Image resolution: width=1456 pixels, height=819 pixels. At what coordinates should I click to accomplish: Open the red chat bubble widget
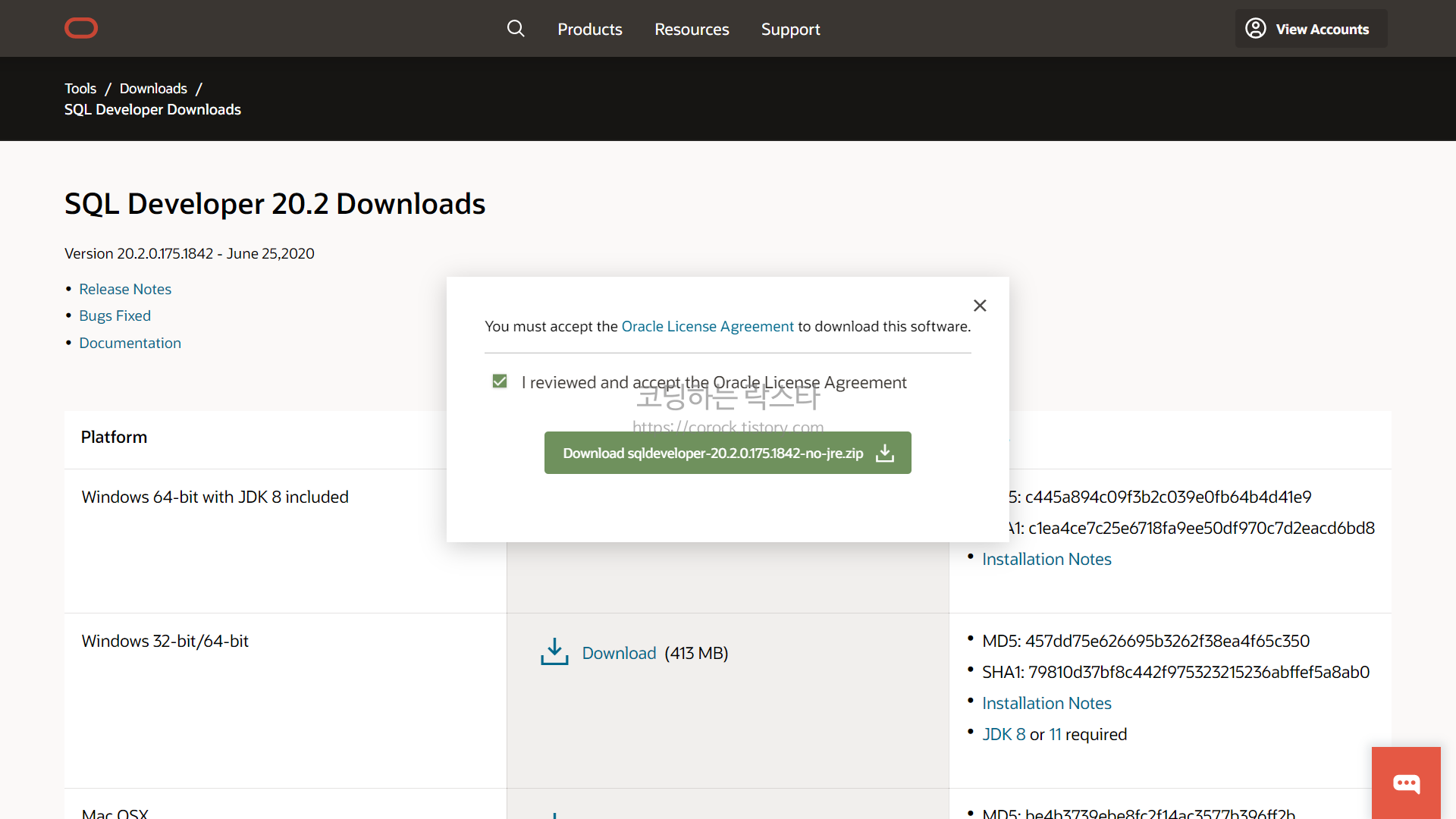tap(1406, 783)
